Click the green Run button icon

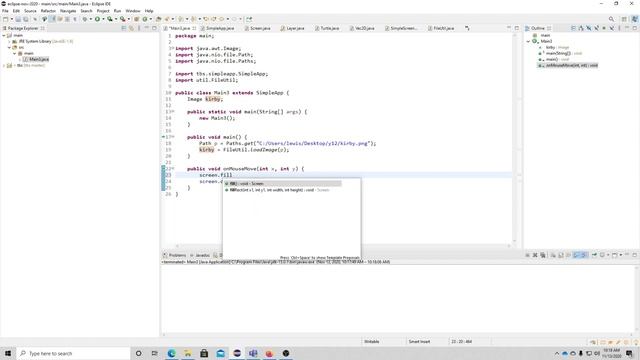(97, 19)
